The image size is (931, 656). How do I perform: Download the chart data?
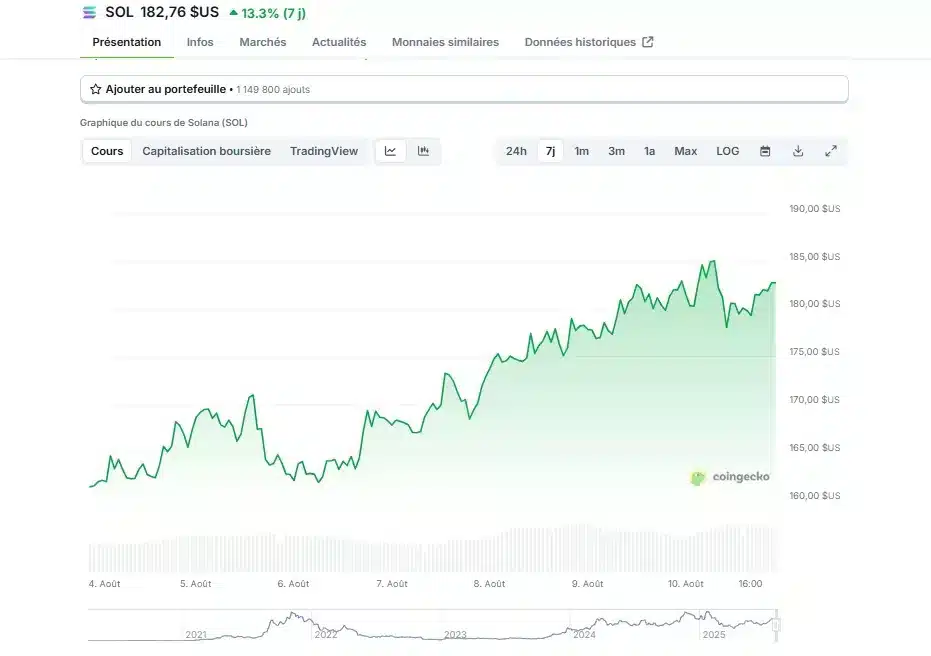[x=798, y=151]
